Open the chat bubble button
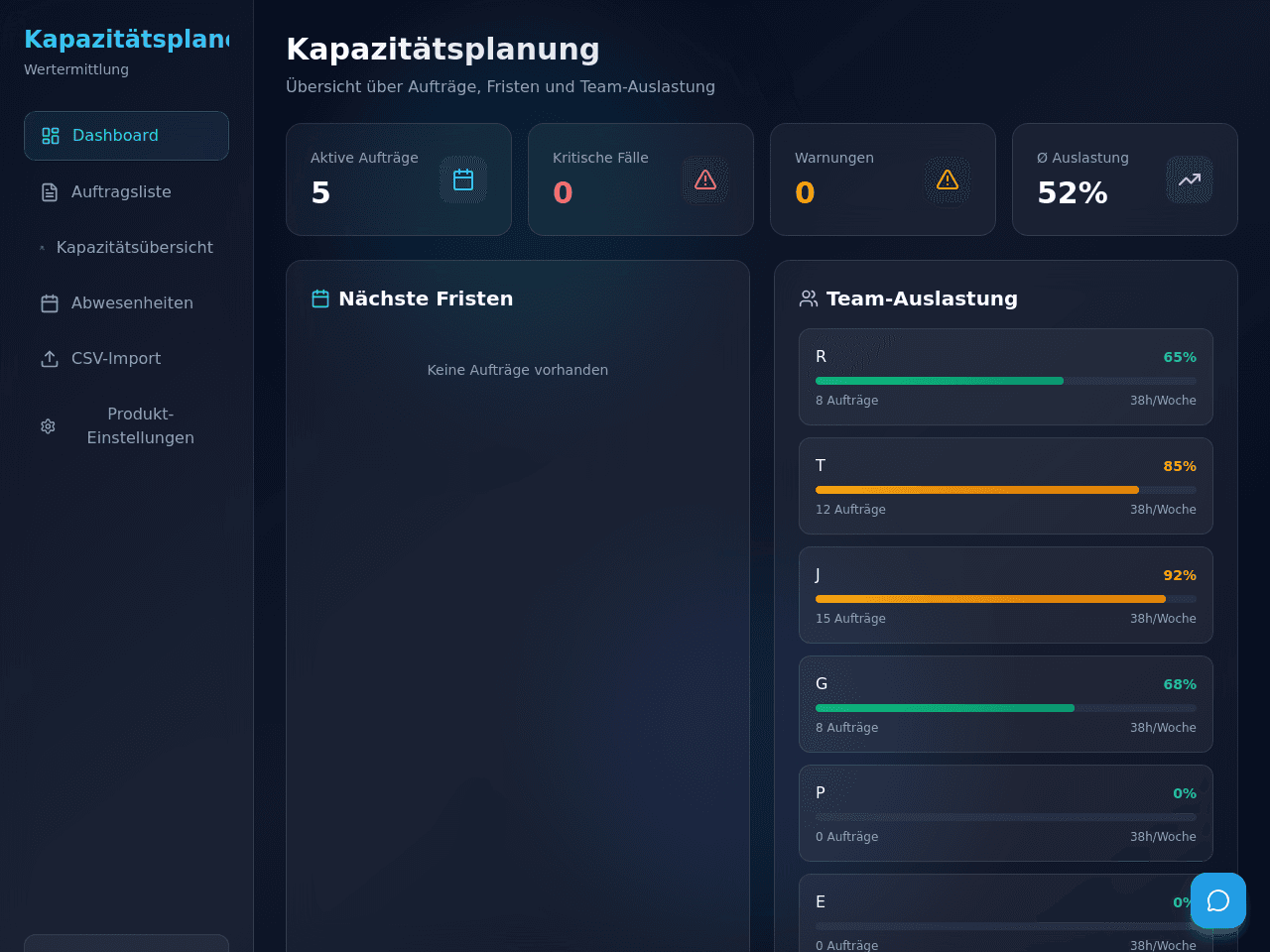Image resolution: width=1270 pixels, height=952 pixels. [1218, 900]
